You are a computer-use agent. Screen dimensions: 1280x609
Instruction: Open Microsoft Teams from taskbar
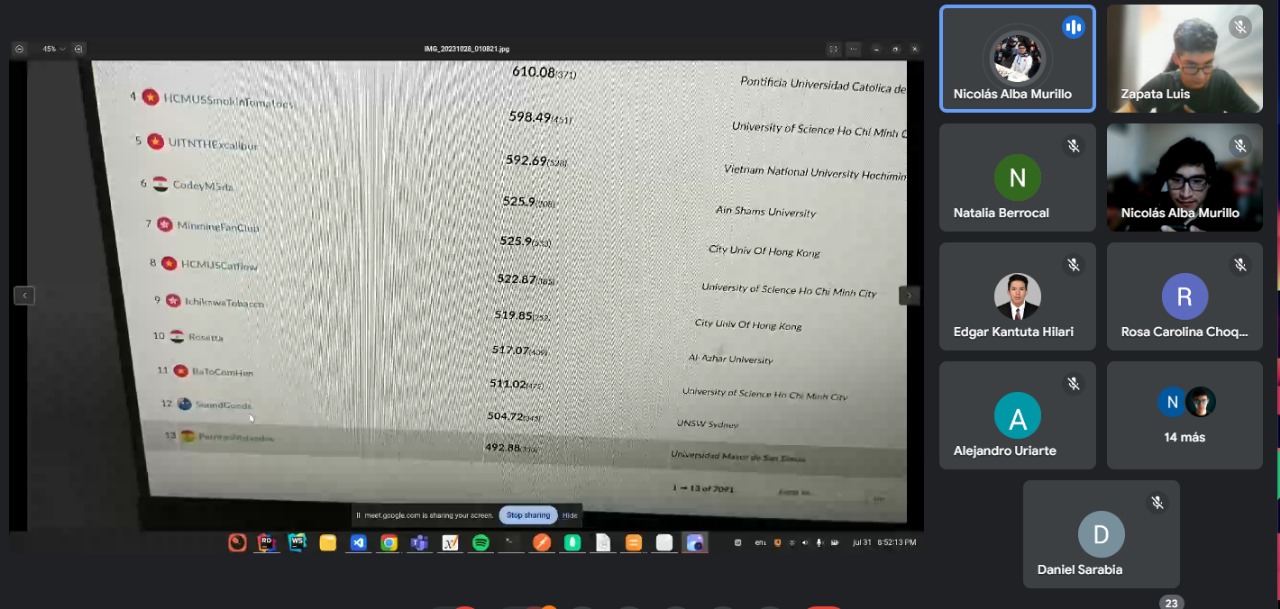coord(419,543)
